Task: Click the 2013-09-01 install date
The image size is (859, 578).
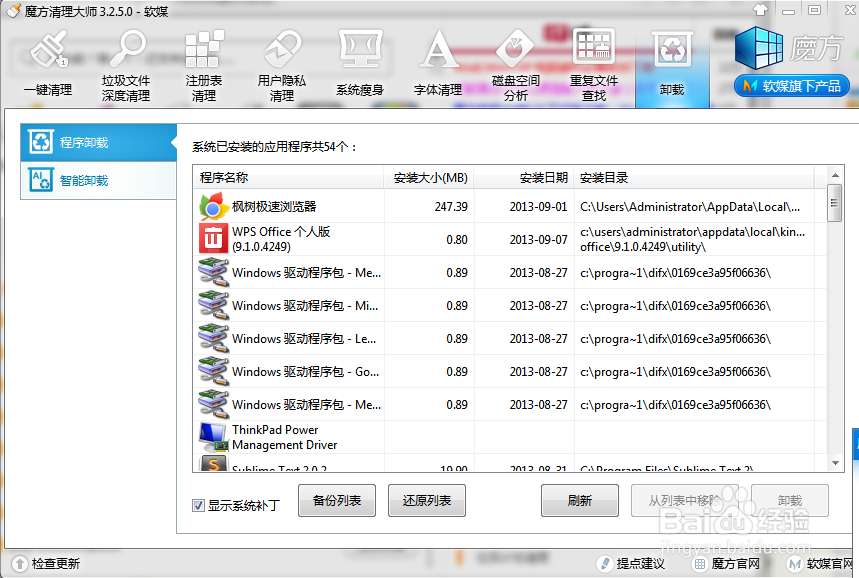Action: [538, 207]
